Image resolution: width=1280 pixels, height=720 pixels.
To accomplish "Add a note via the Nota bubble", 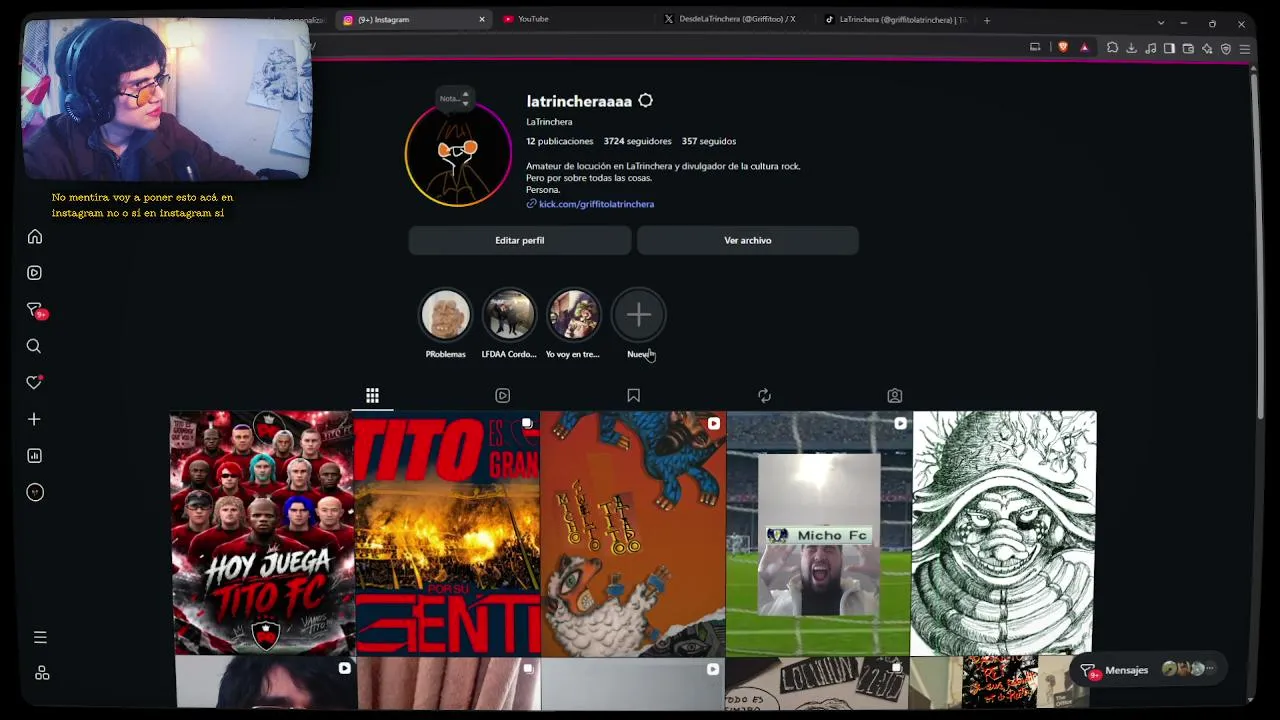I will click(x=453, y=98).
